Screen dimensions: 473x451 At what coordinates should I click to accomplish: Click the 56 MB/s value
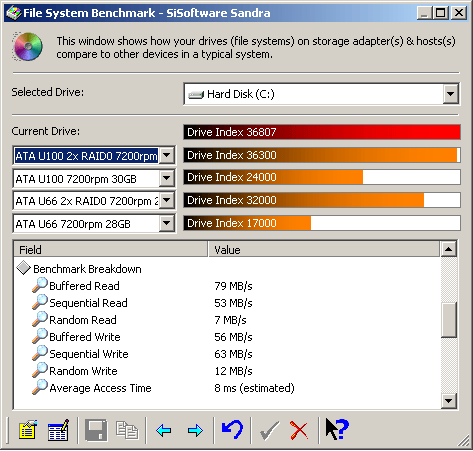[x=233, y=337]
